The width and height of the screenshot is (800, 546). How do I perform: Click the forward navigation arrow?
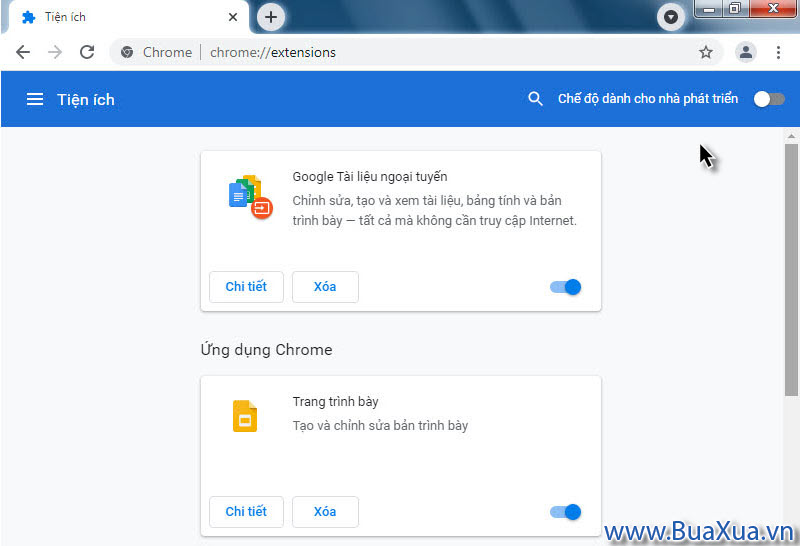pyautogui.click(x=55, y=52)
